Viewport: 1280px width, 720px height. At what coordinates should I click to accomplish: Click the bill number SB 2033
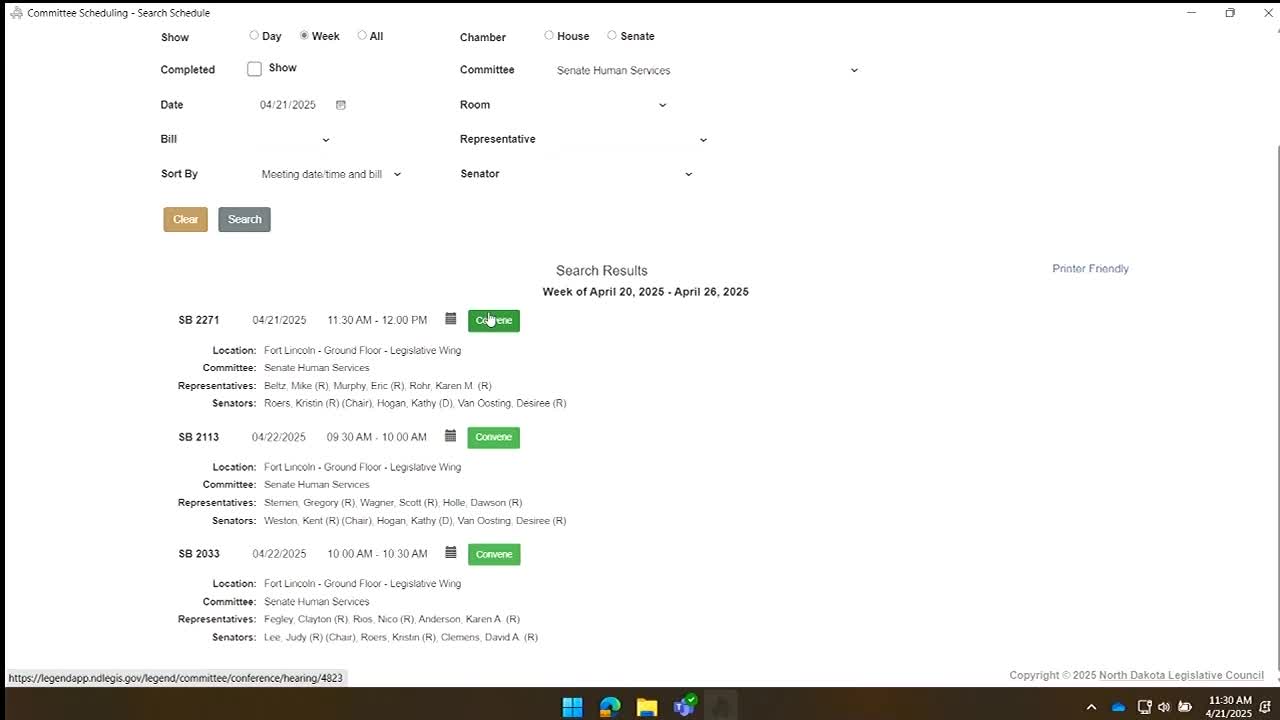click(199, 554)
